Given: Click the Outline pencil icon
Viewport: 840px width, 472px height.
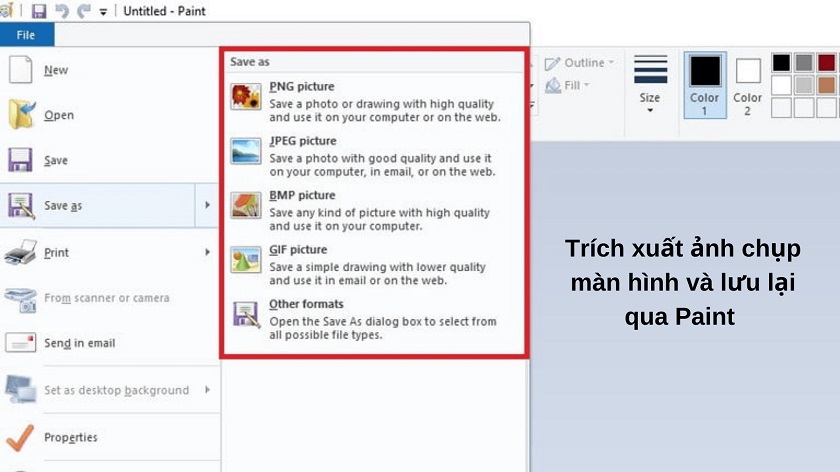Looking at the screenshot, I should [x=552, y=64].
